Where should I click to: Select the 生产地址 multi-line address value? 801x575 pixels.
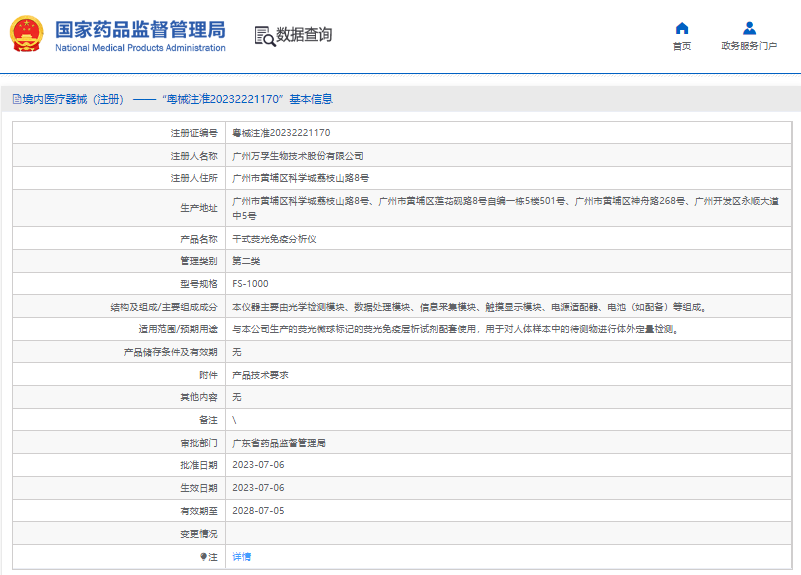tap(506, 208)
